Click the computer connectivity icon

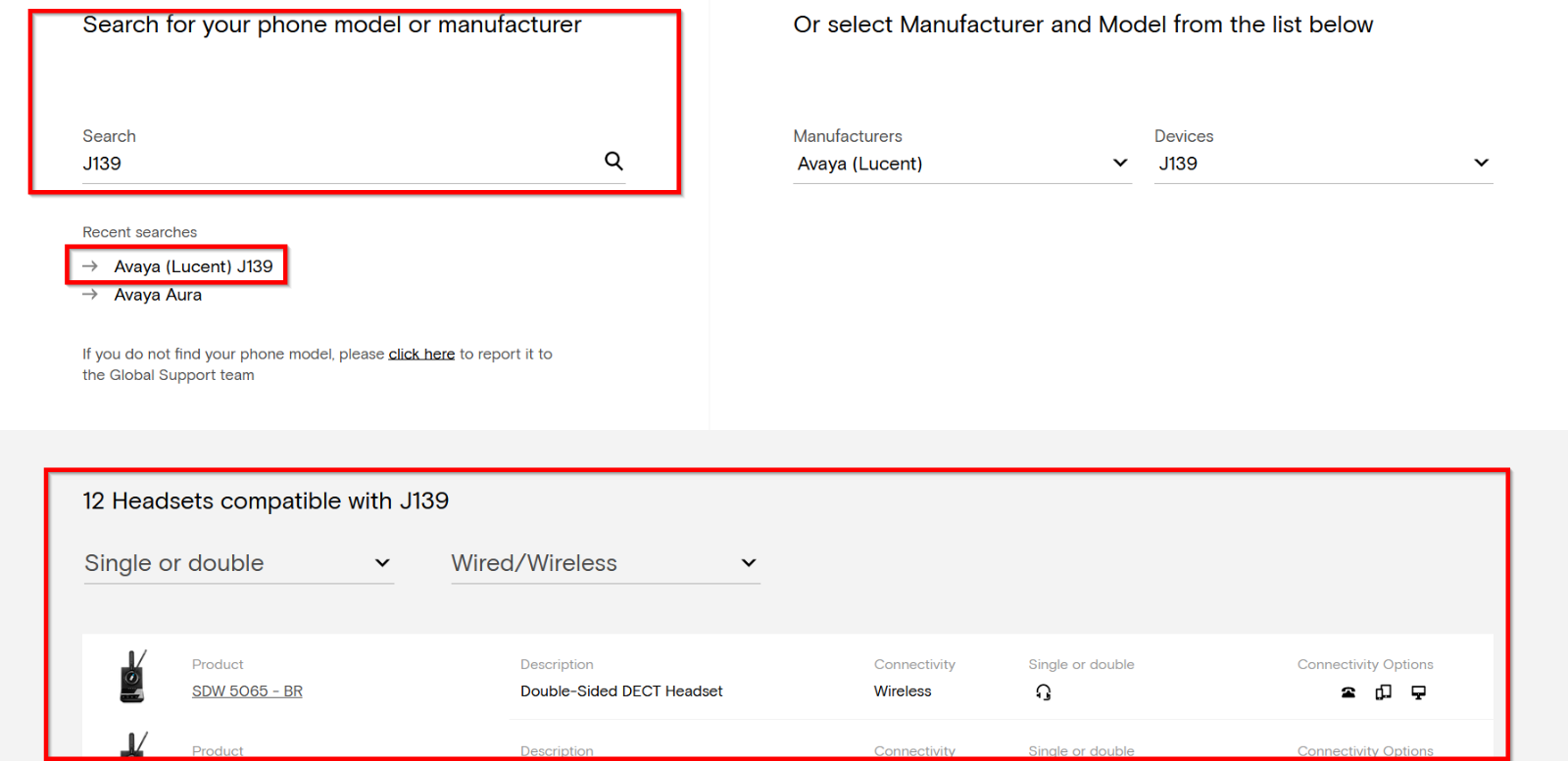[1418, 692]
